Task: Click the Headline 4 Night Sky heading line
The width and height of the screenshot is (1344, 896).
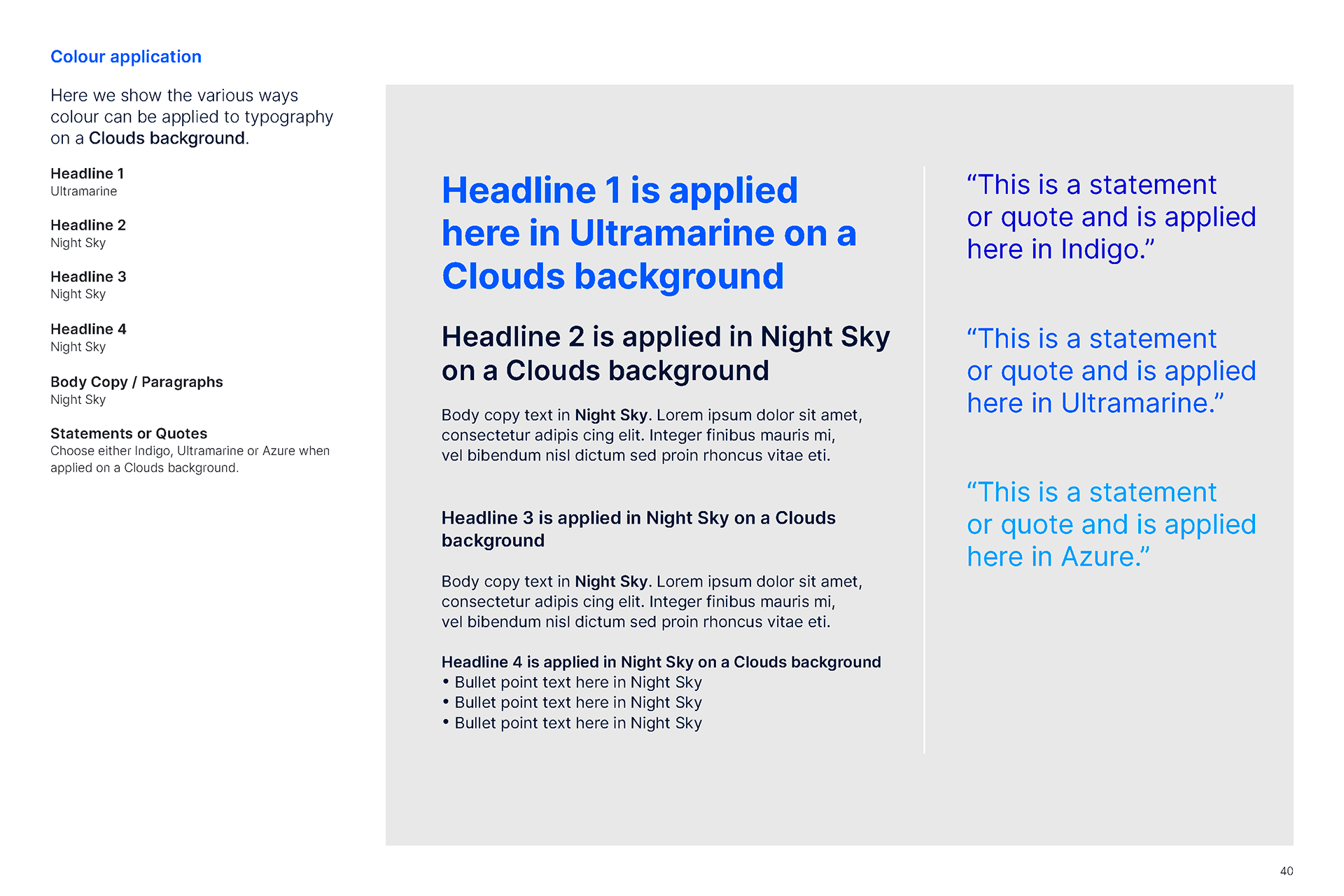Action: pos(661,662)
